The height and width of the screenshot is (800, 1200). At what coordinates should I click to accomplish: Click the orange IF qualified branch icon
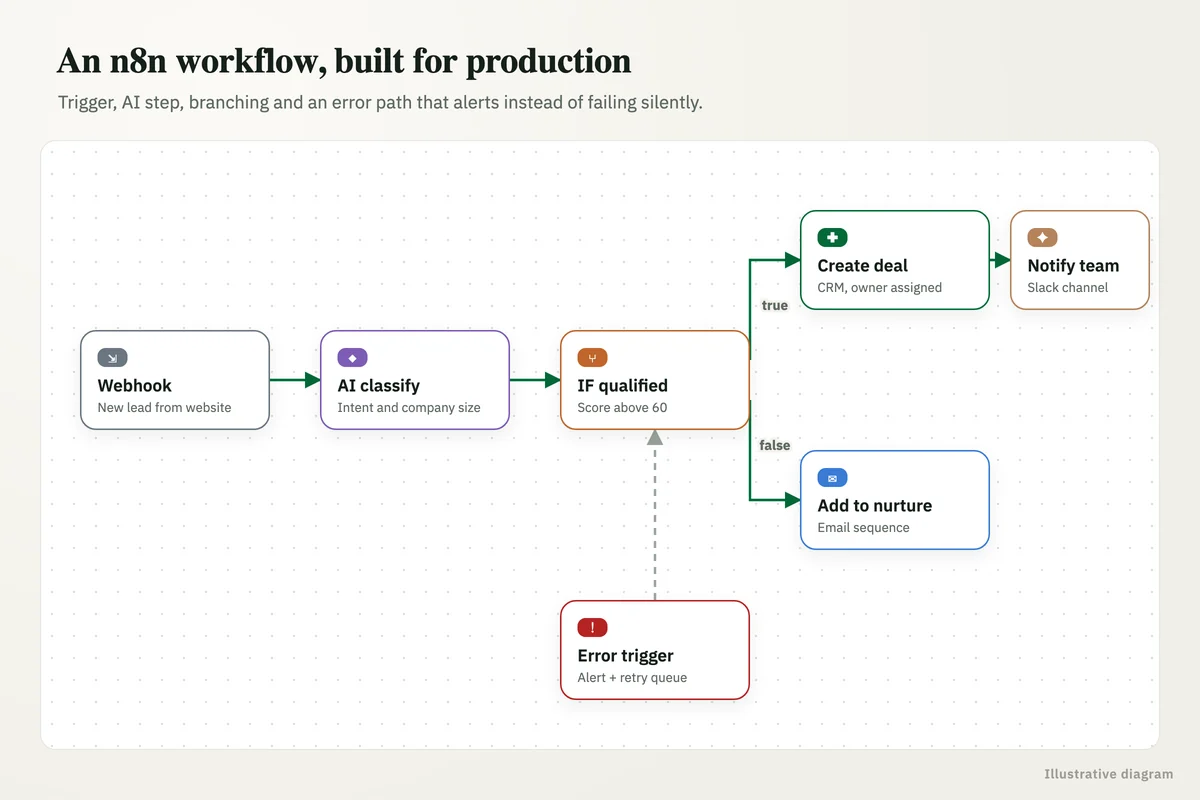pyautogui.click(x=592, y=357)
